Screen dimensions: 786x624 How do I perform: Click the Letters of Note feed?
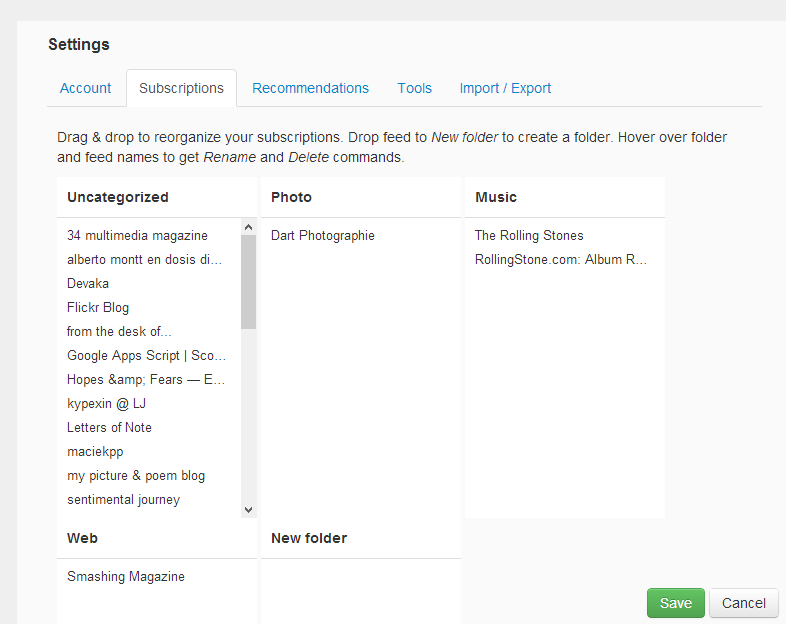pyautogui.click(x=109, y=427)
